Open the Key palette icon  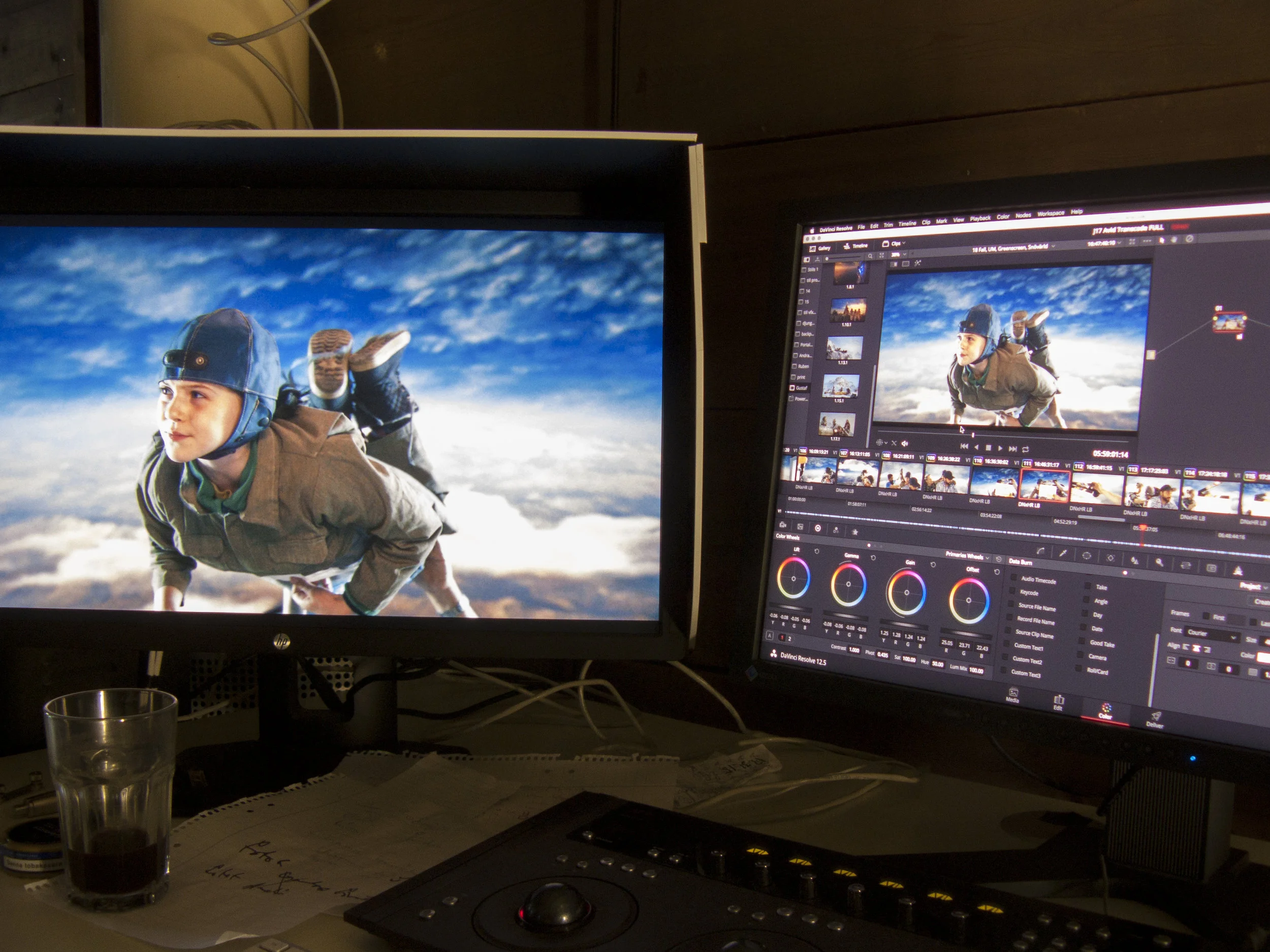pyautogui.click(x=1159, y=563)
